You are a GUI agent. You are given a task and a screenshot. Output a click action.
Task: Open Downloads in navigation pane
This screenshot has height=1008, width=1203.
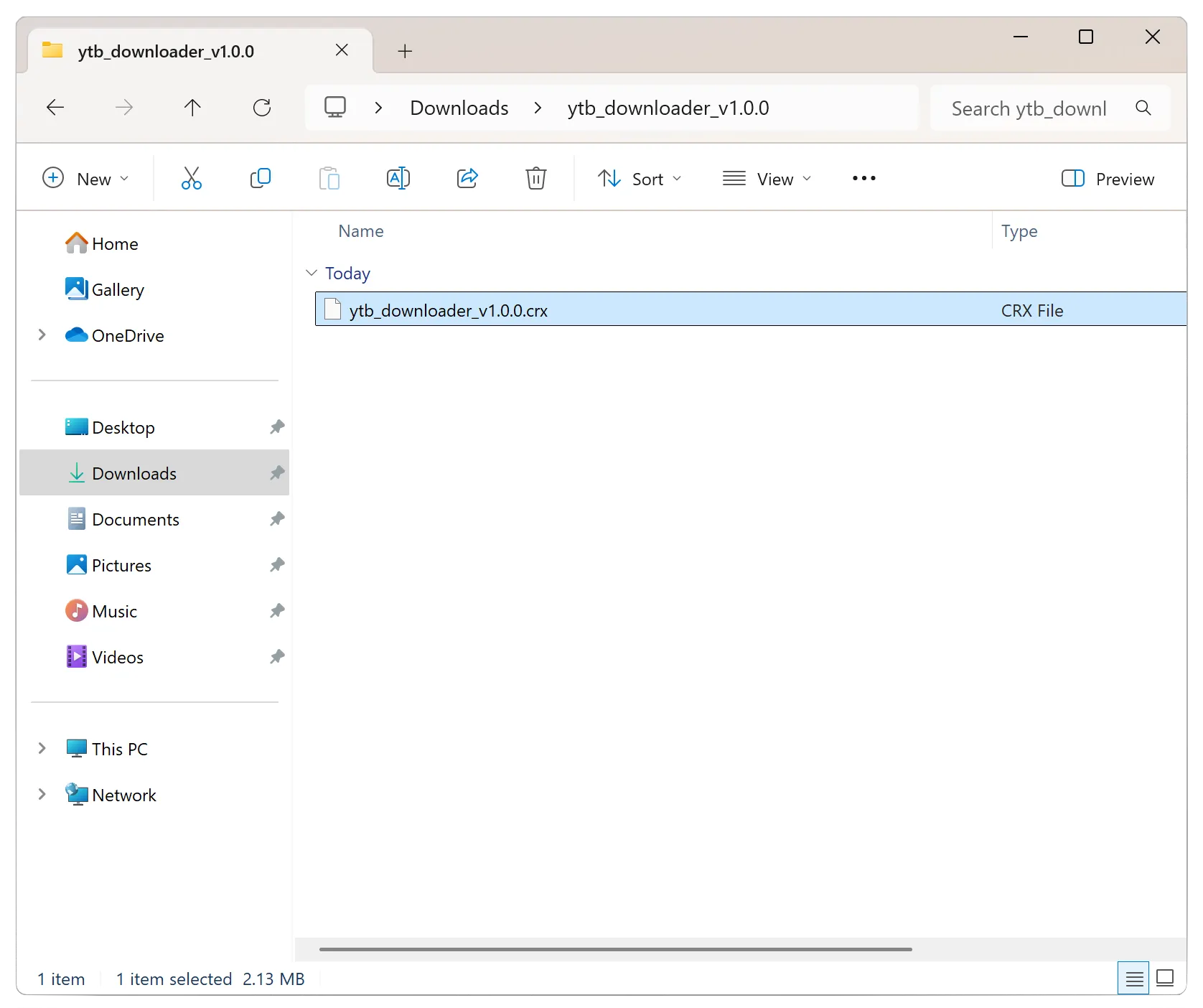pos(154,473)
